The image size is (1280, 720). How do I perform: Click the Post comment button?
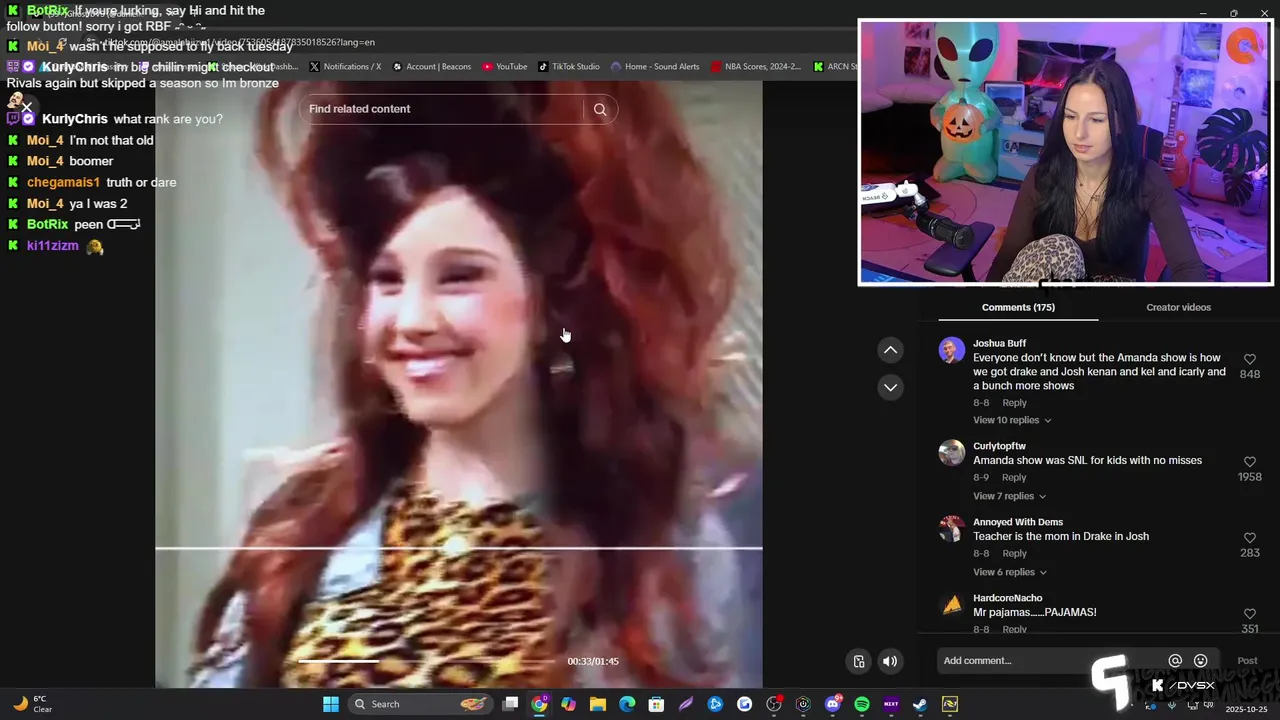click(1247, 661)
